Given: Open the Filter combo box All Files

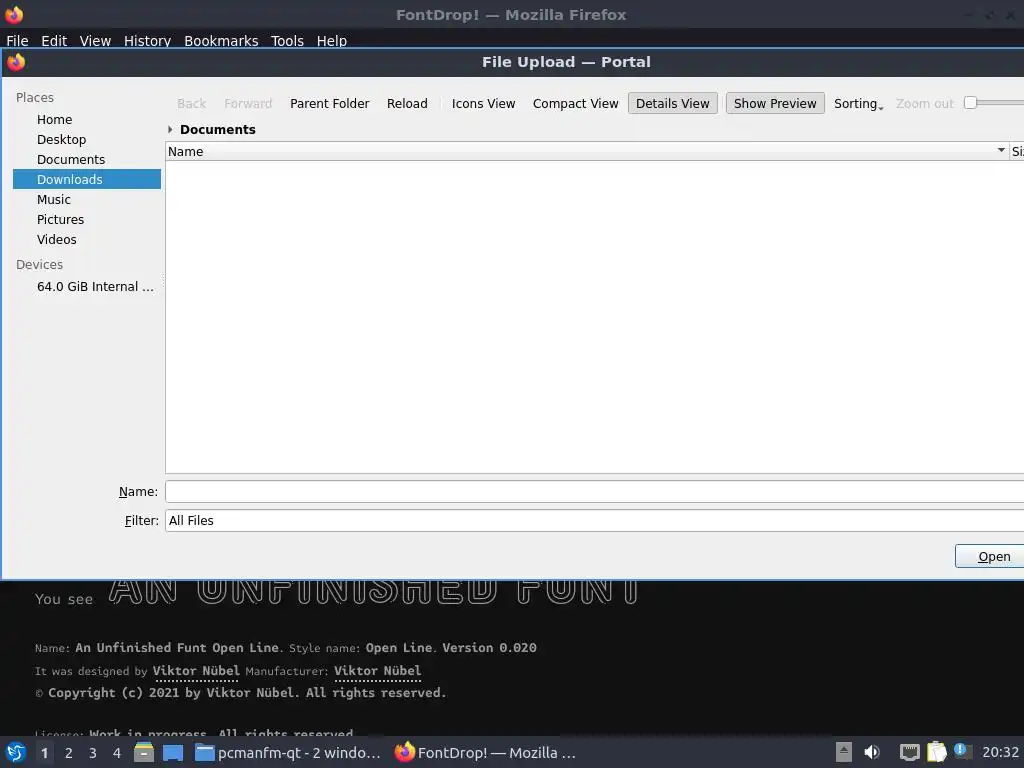Looking at the screenshot, I should pyautogui.click(x=594, y=520).
